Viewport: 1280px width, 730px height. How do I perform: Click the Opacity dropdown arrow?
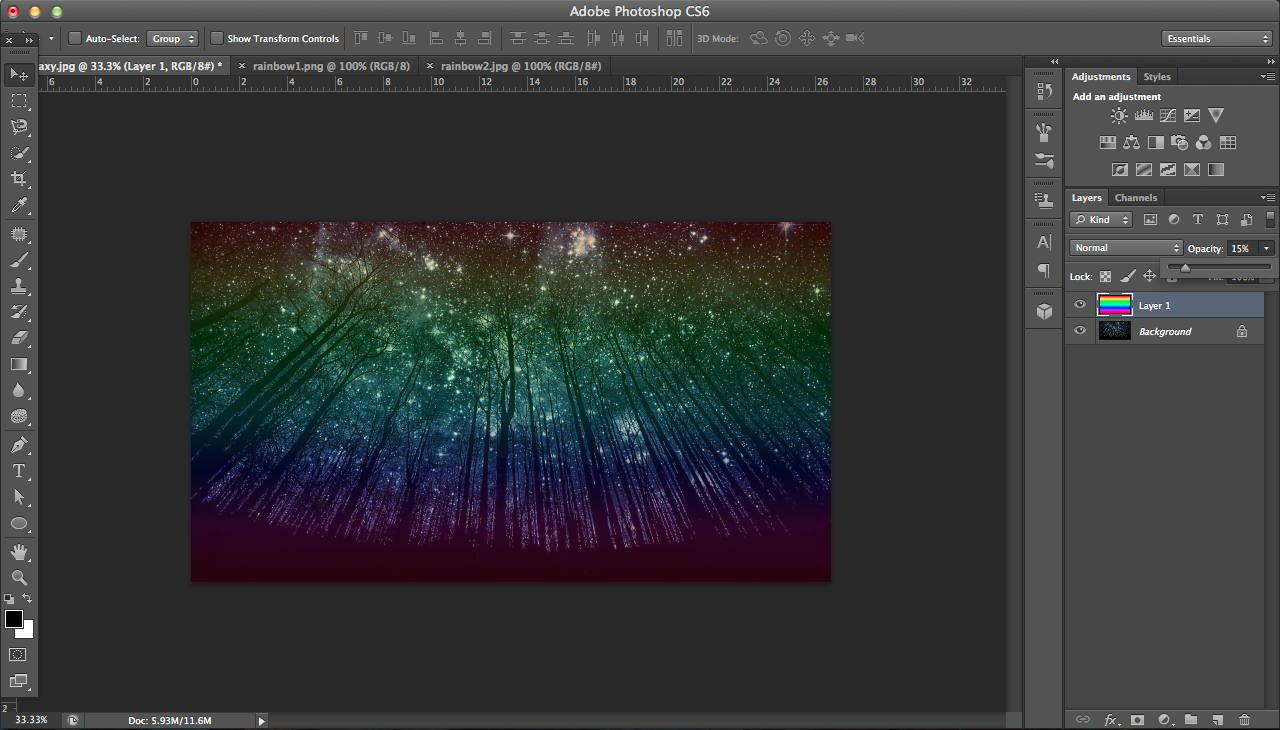(x=1267, y=248)
